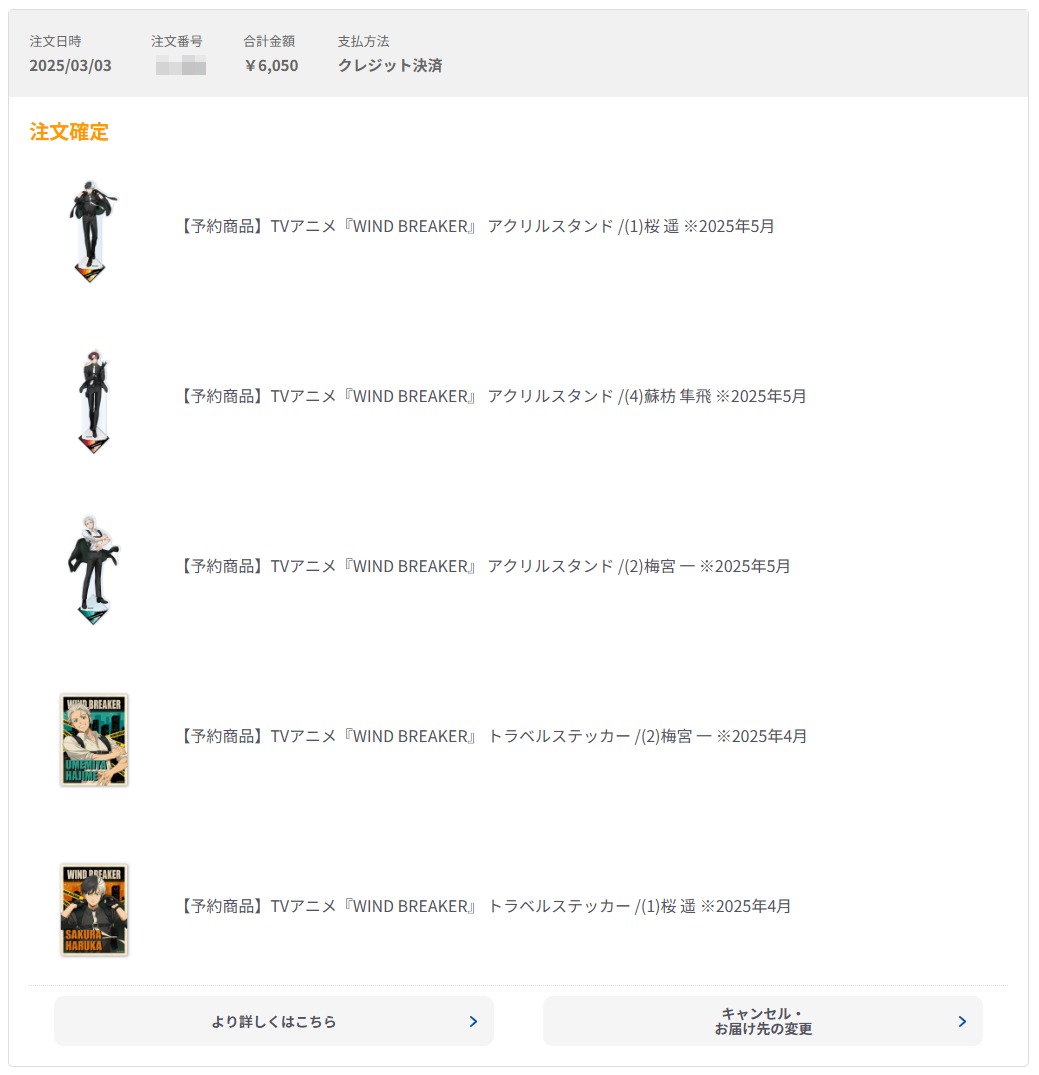The height and width of the screenshot is (1075, 1039).
Task: Open the Sakura Haruka acrylic stand thumbnail
Action: coord(93,232)
